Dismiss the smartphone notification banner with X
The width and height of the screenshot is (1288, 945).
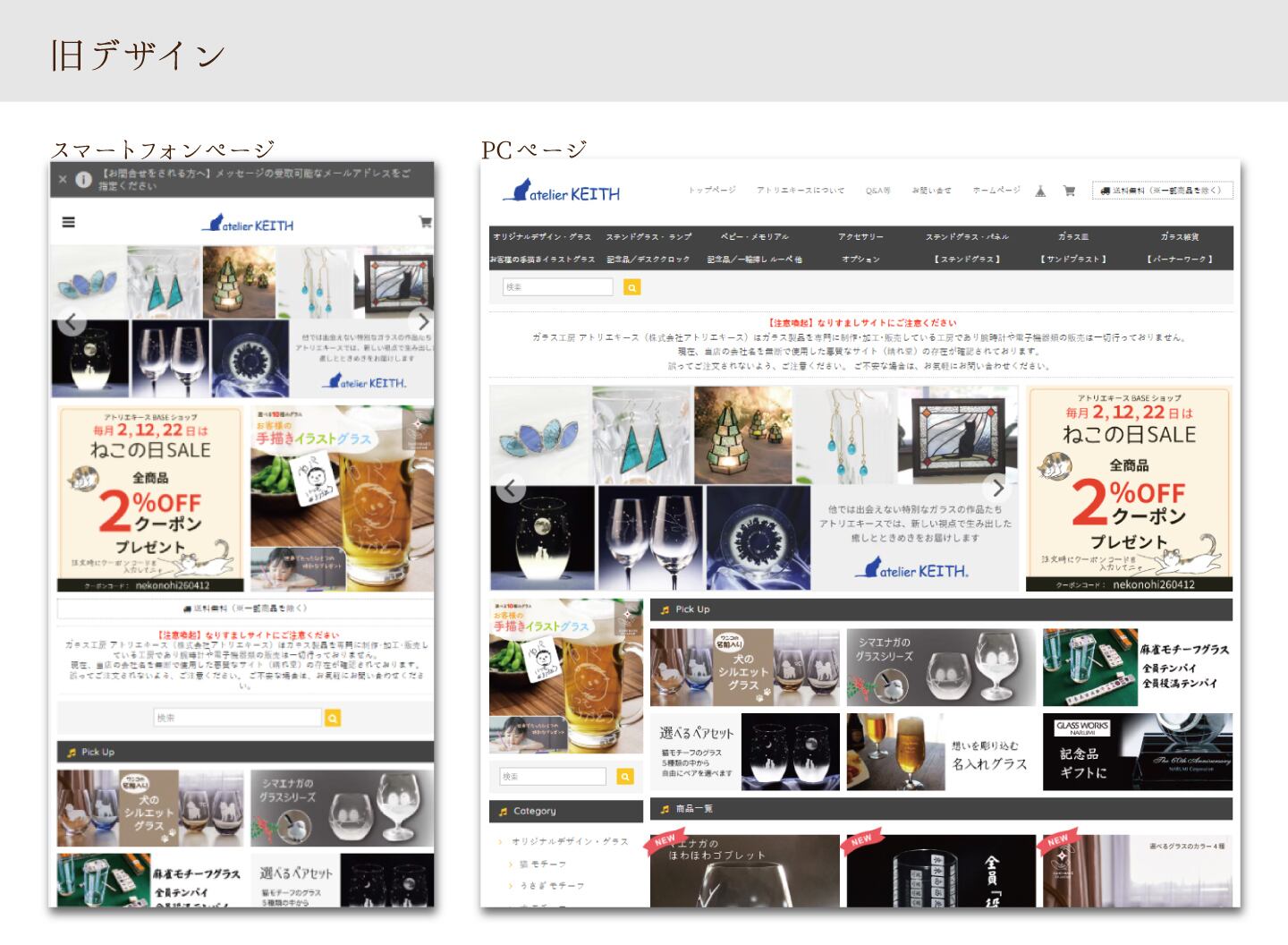[63, 179]
